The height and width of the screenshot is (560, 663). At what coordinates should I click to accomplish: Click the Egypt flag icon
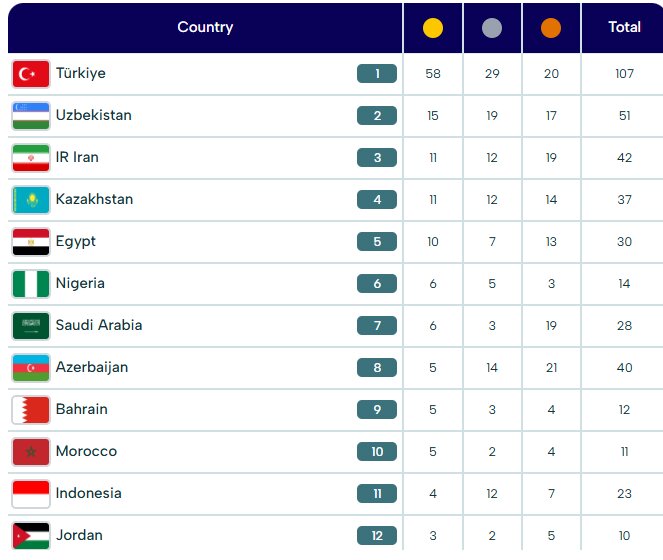click(x=30, y=242)
